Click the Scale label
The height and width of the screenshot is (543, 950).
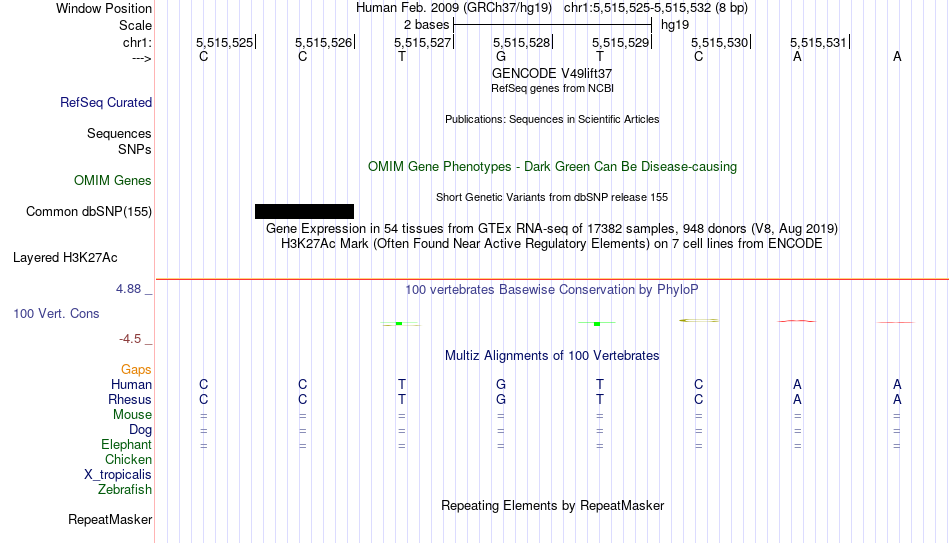tap(135, 25)
